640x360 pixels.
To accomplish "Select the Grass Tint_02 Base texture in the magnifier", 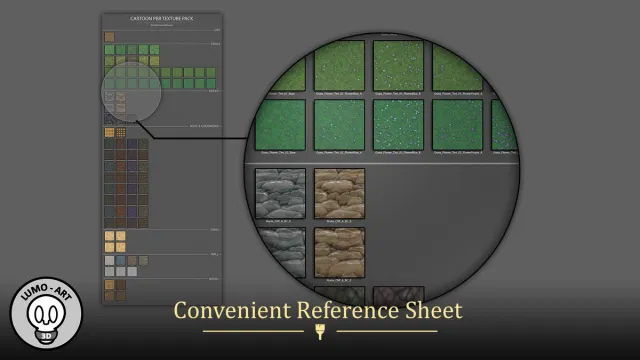I will coord(280,125).
